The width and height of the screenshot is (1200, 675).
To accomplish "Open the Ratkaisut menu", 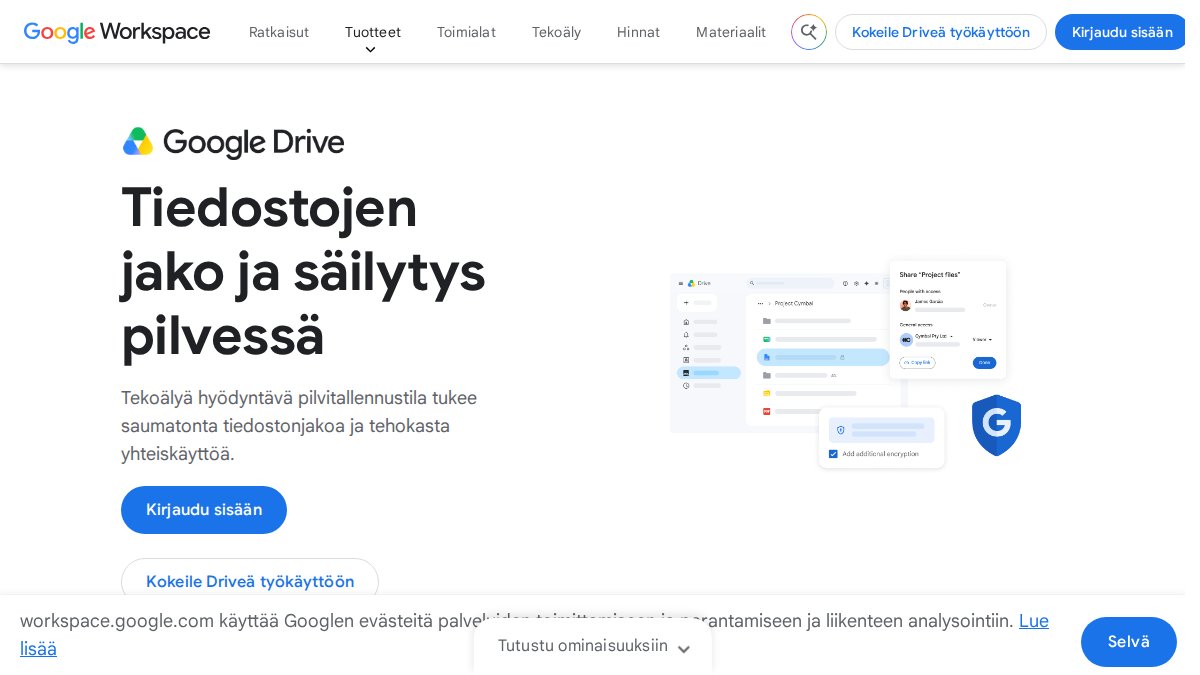I will 279,32.
